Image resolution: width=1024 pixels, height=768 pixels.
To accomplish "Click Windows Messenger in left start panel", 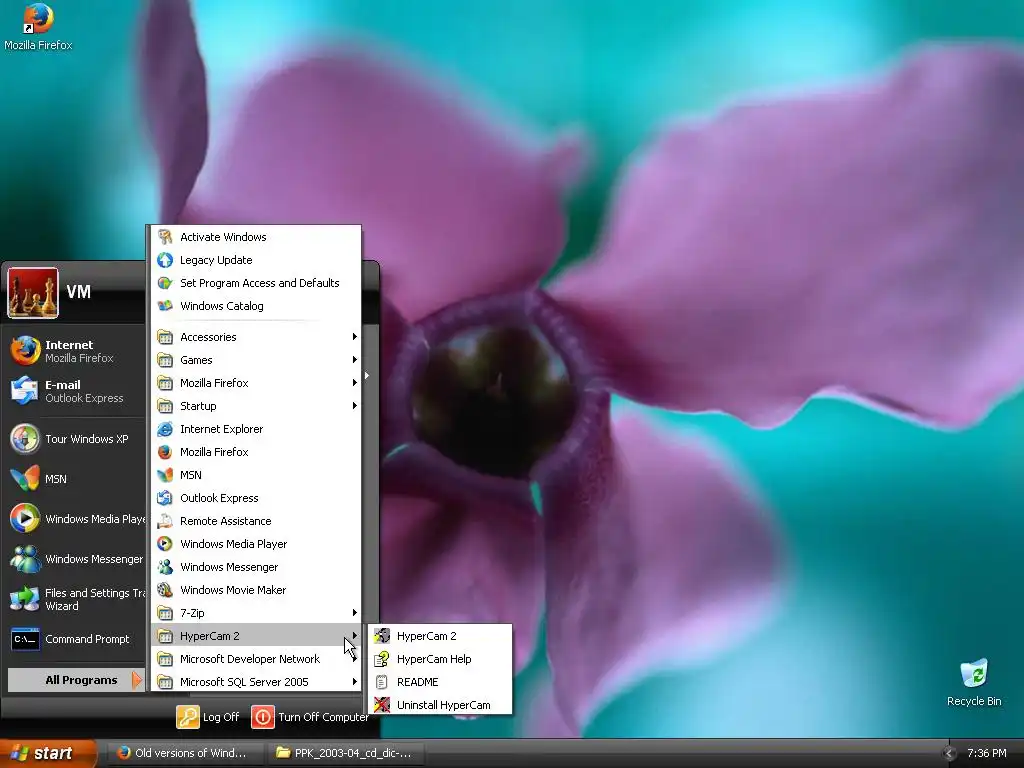I will (76, 559).
